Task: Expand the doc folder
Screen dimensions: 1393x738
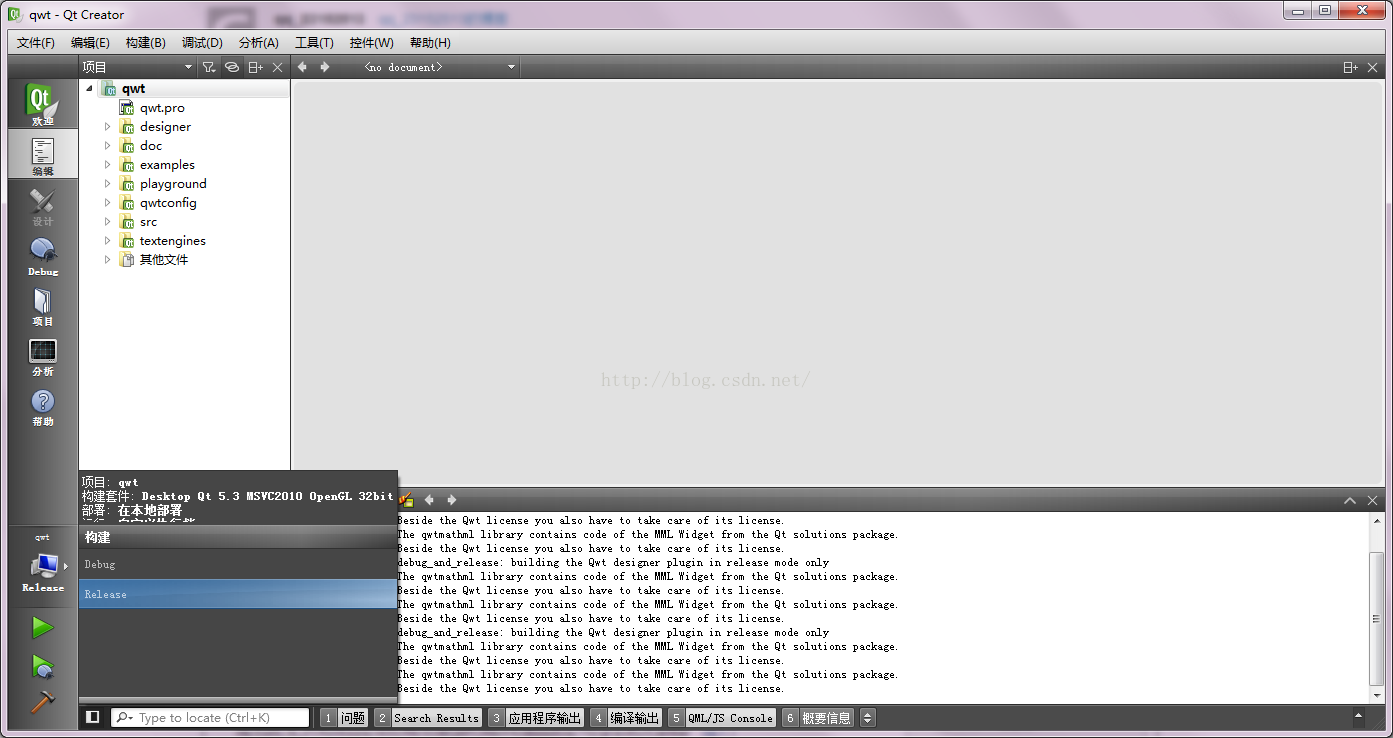Action: 108,146
